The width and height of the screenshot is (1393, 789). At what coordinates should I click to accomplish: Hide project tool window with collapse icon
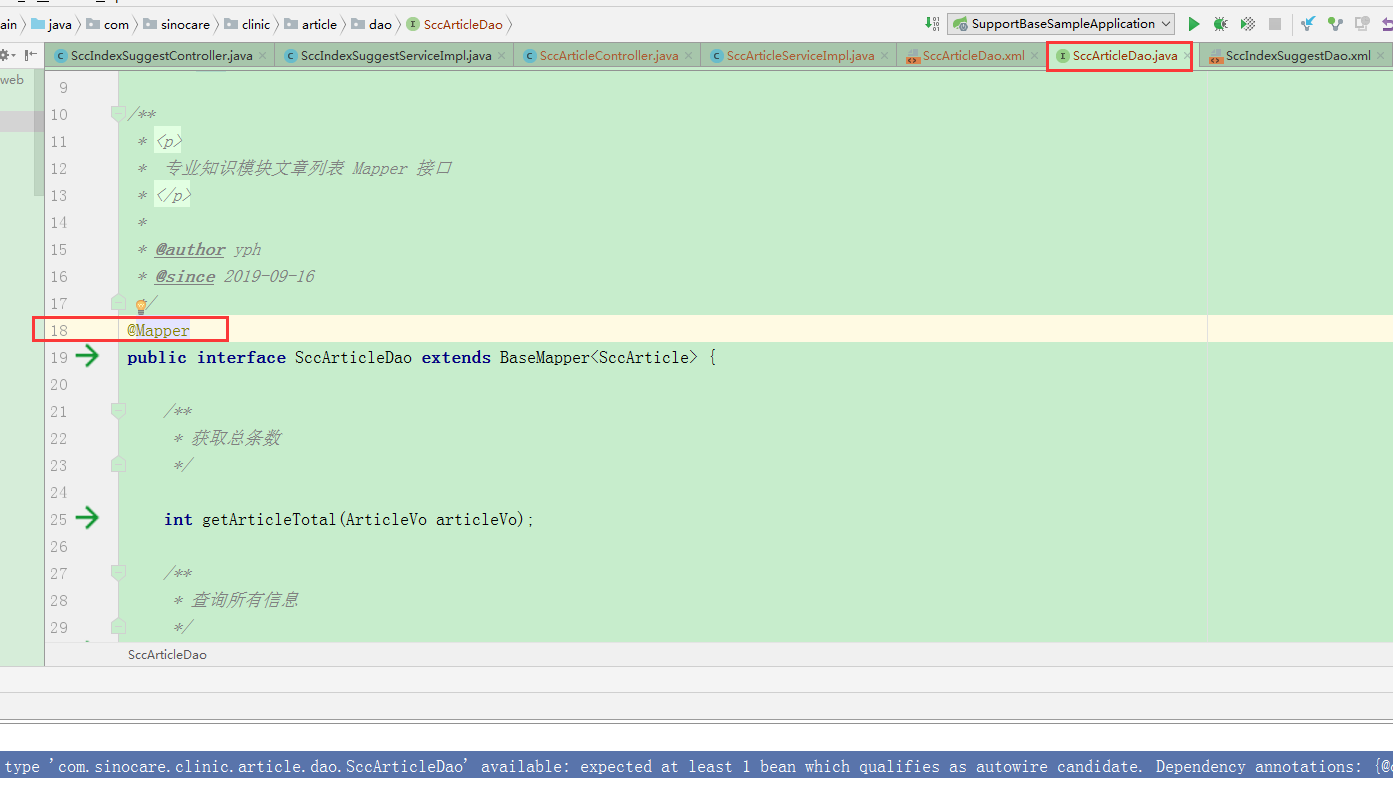(x=31, y=55)
